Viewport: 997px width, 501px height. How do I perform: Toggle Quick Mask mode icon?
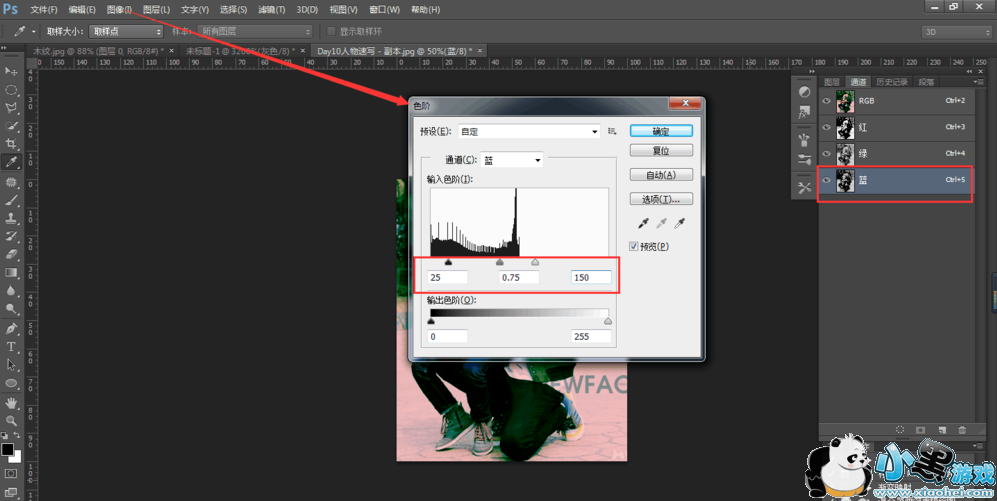(11, 474)
